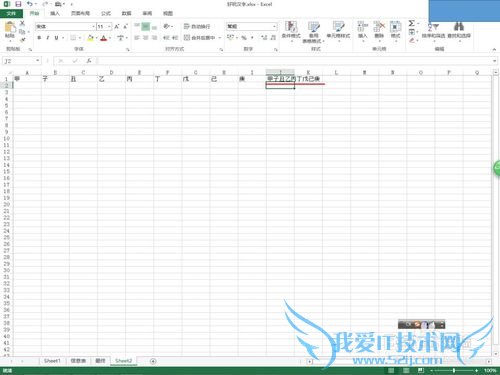Expand the Merge and Center dropdown arrow
Viewport: 500px width, 375px height.
pyautogui.click(x=220, y=38)
